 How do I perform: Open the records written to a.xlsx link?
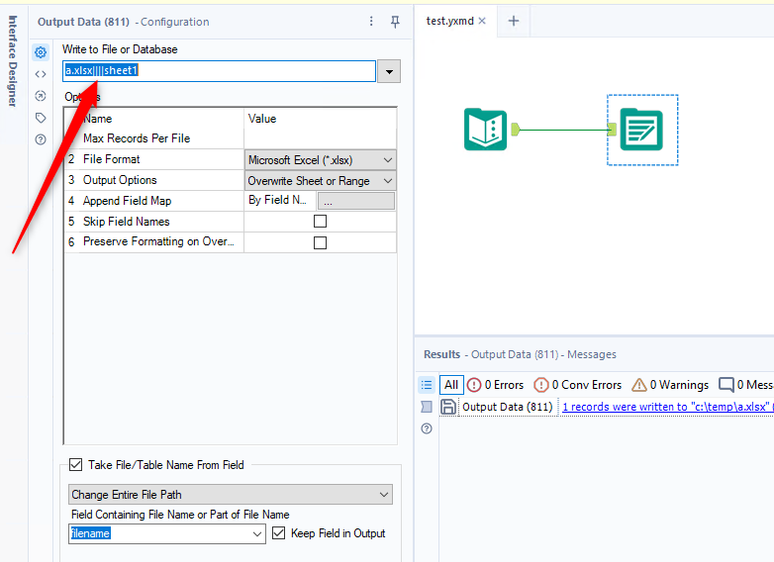click(x=667, y=407)
